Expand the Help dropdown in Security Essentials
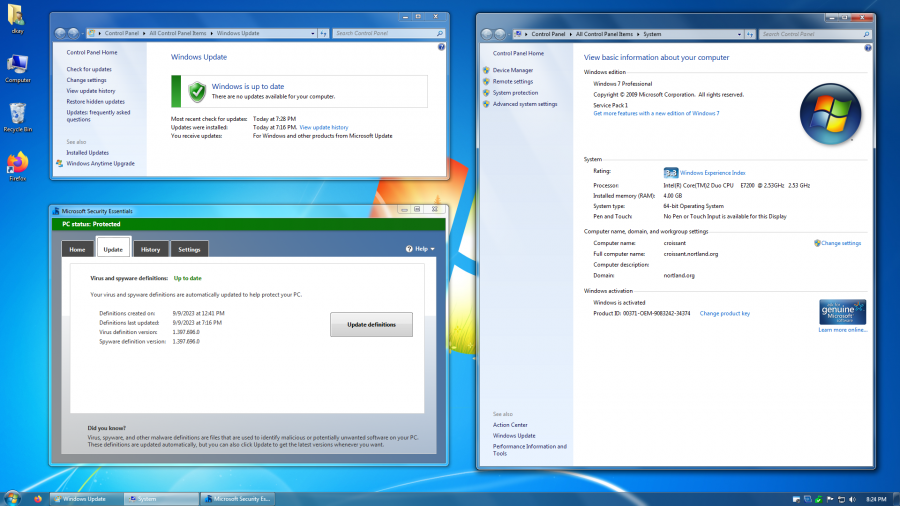This screenshot has width=900, height=506. click(x=421, y=249)
